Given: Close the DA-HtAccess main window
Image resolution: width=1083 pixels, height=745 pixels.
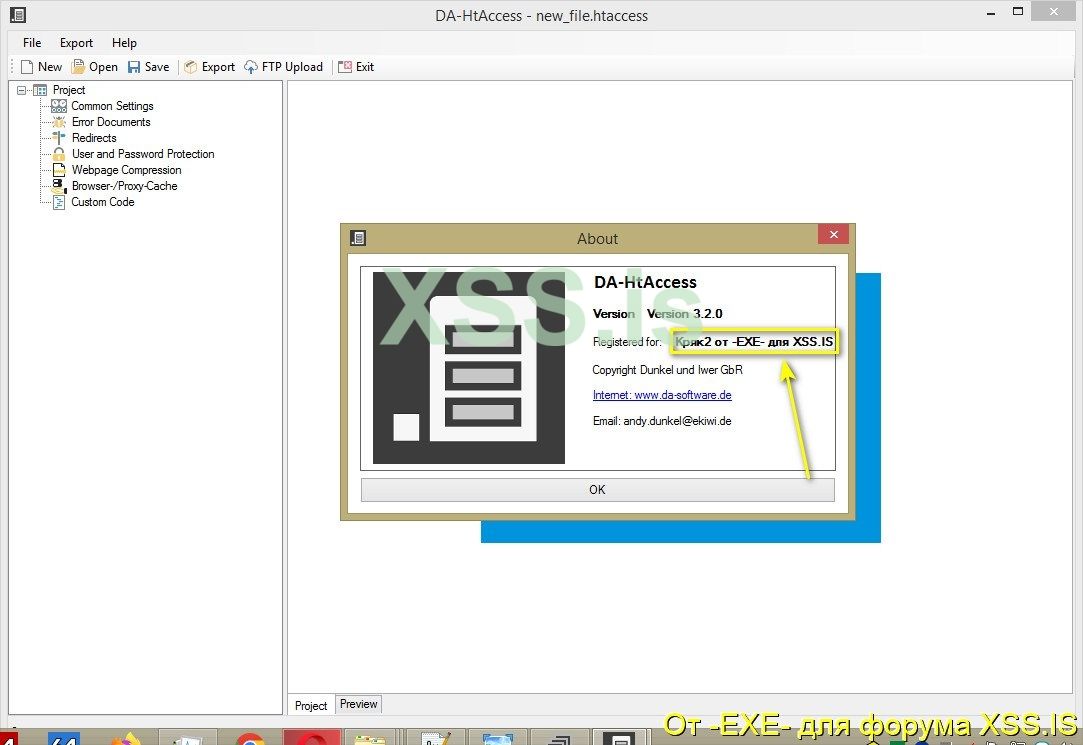Looking at the screenshot, I should 1054,11.
